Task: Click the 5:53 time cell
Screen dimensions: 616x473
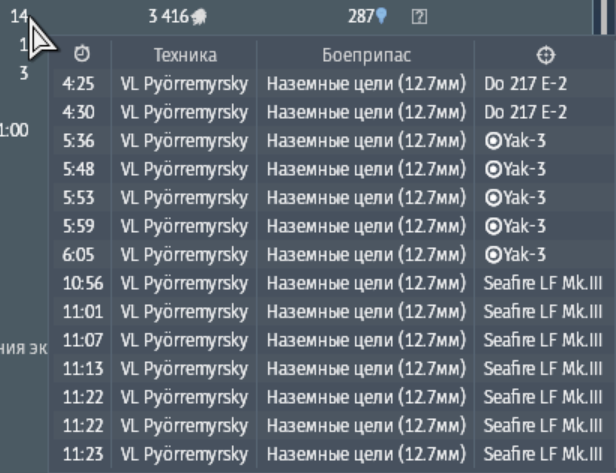Action: [x=78, y=198]
